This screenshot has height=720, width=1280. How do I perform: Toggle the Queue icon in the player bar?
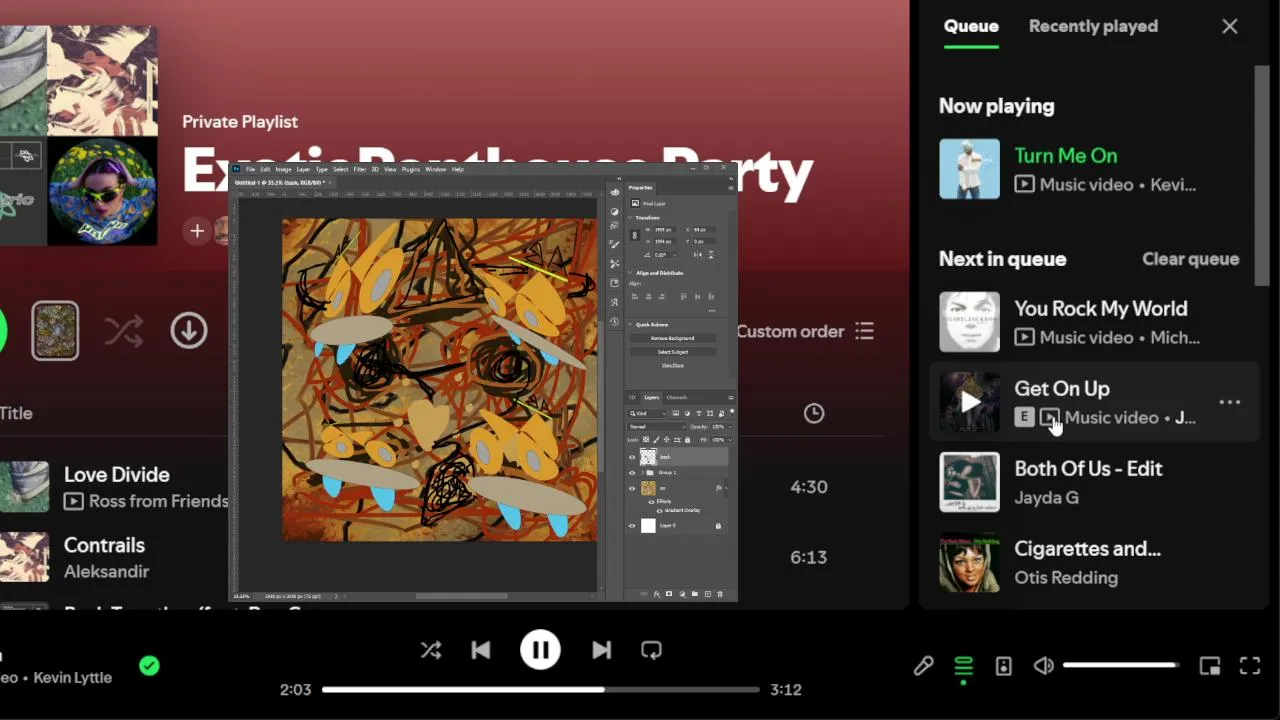click(x=963, y=666)
